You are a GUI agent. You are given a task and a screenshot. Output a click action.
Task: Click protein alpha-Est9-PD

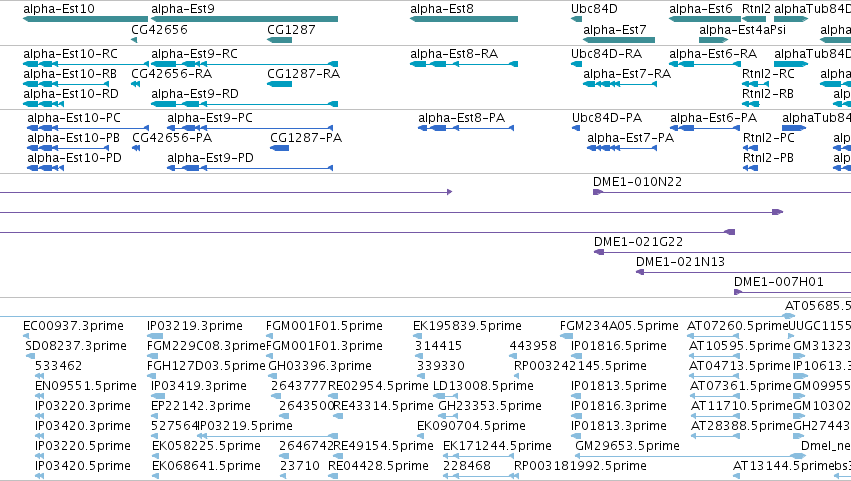pos(250,168)
